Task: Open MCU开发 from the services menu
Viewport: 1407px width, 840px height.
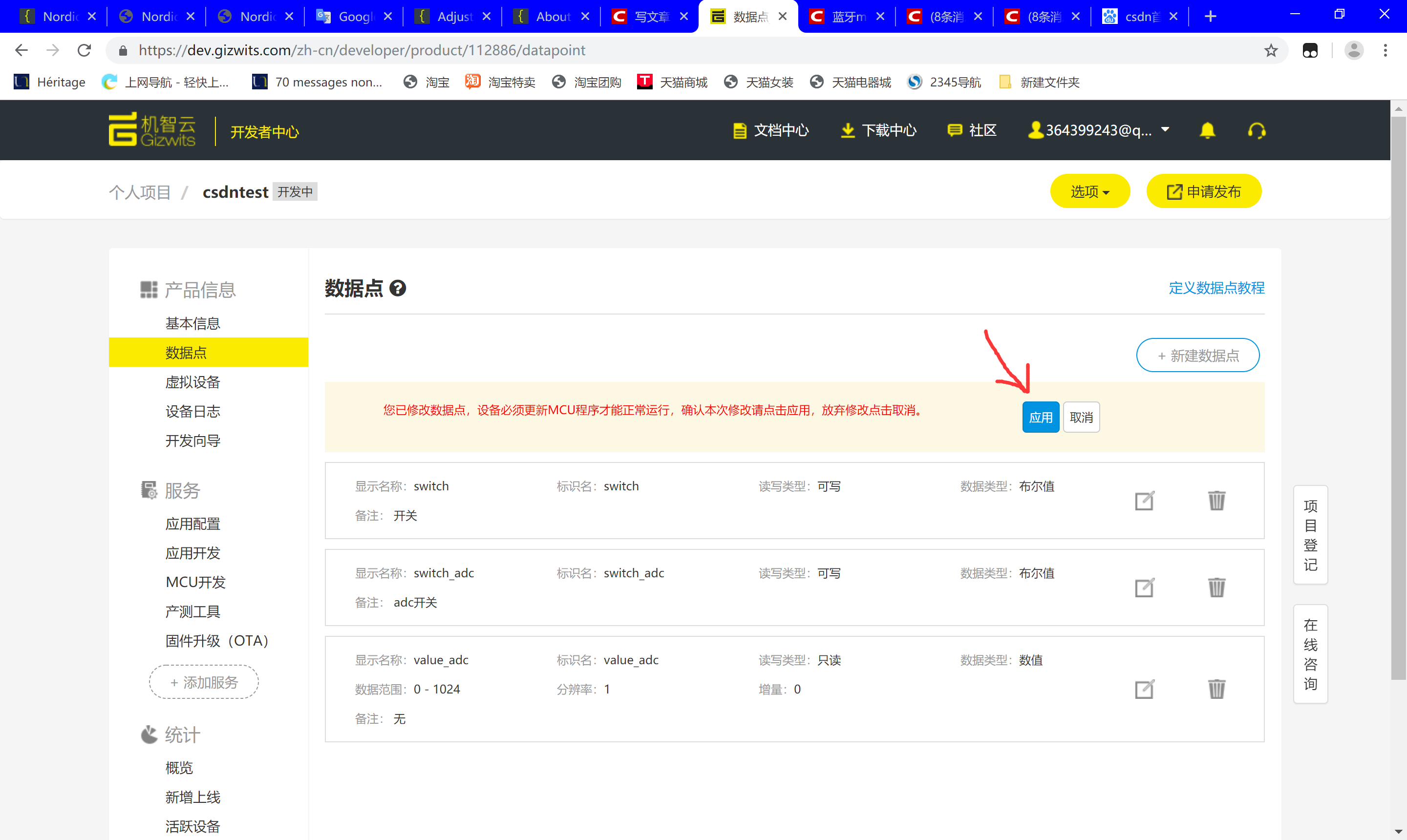Action: [195, 582]
